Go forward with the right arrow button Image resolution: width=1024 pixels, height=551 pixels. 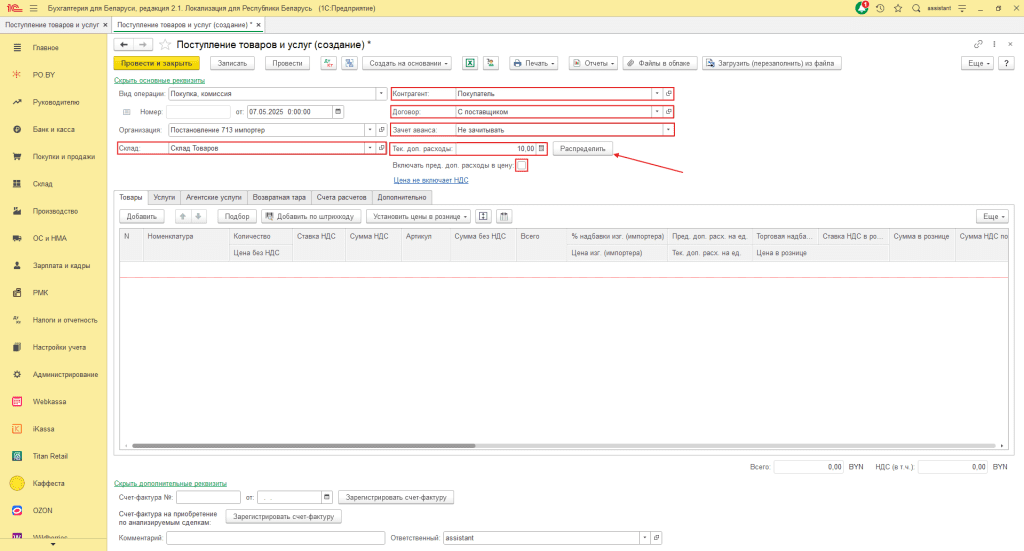[142, 44]
